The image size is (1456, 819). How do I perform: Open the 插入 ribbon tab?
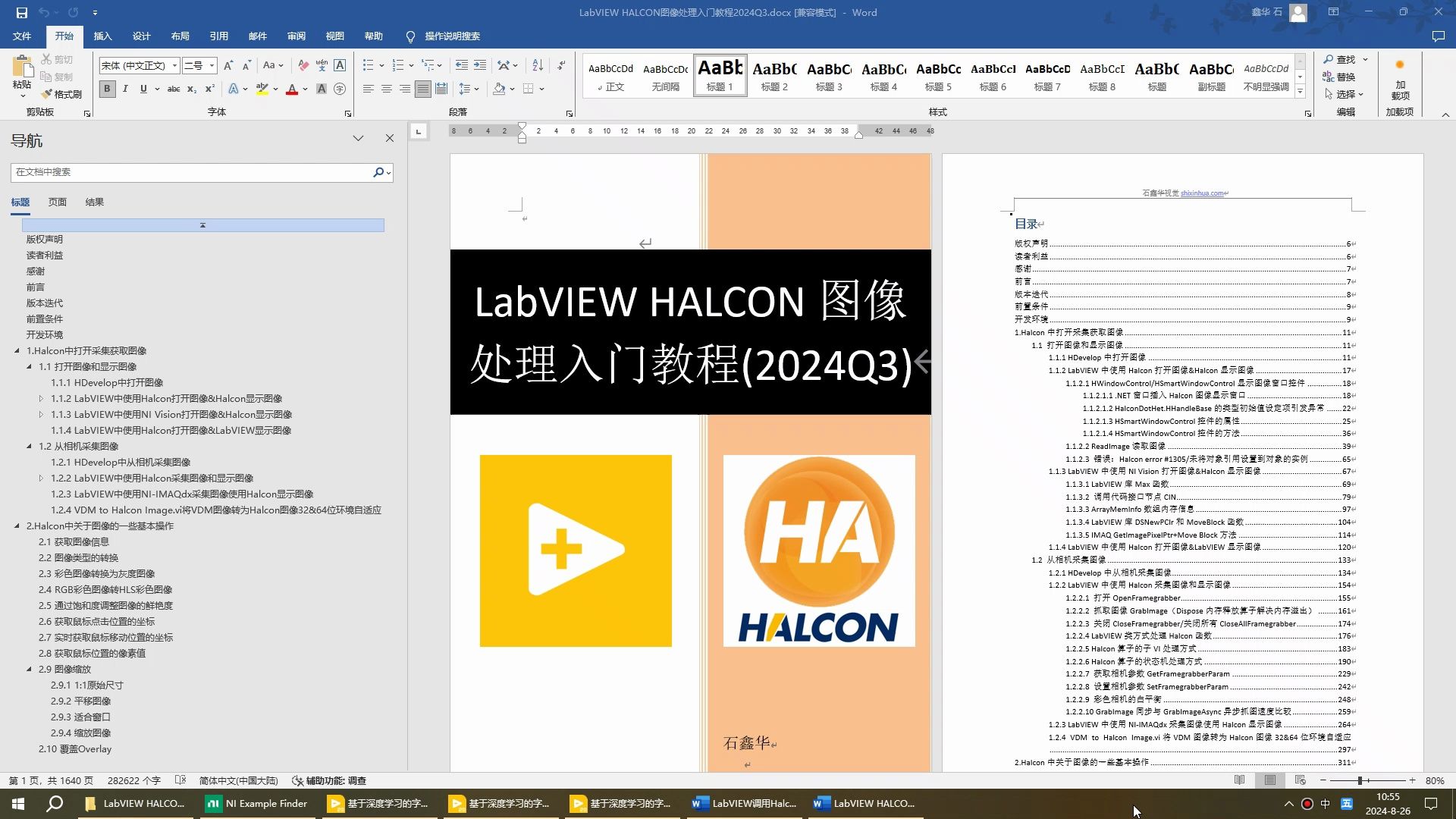point(102,36)
